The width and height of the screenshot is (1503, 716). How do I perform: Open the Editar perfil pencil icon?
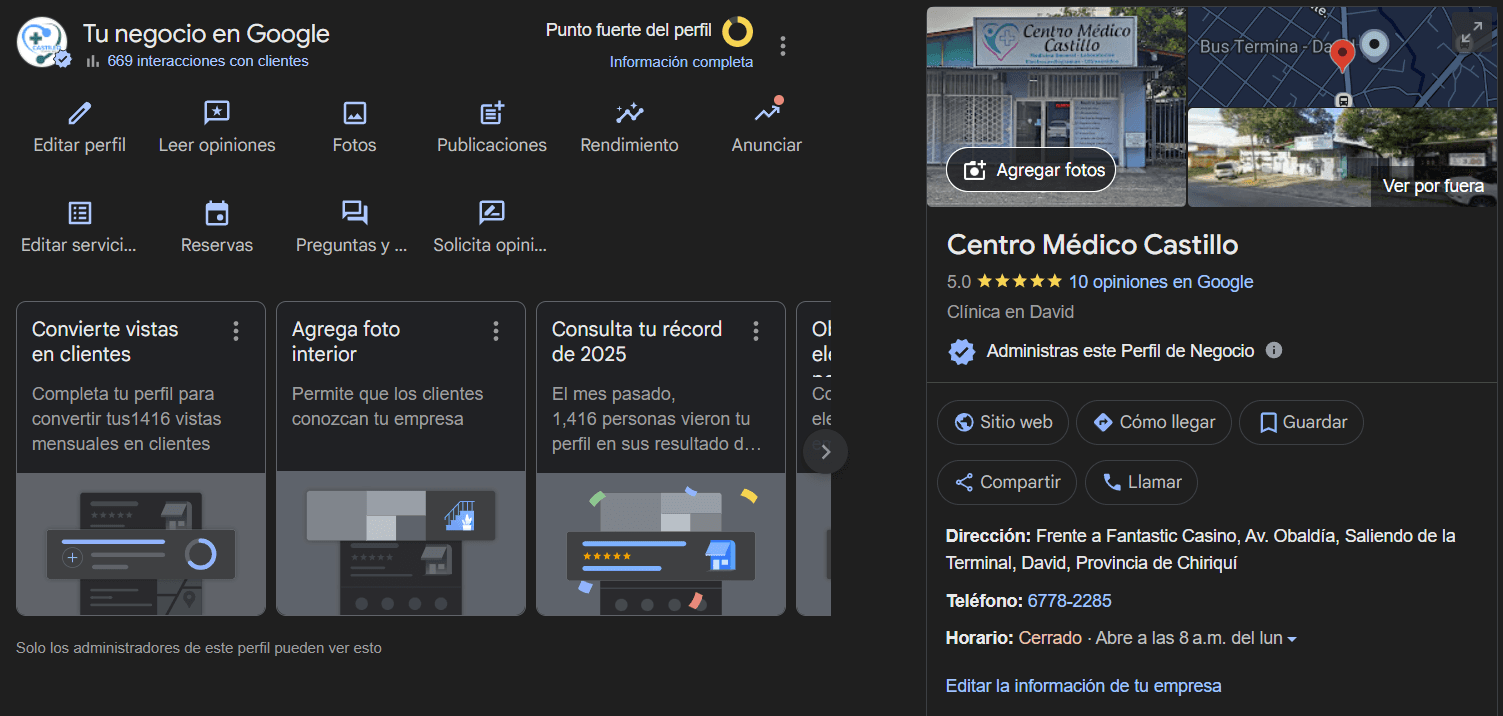click(x=80, y=113)
